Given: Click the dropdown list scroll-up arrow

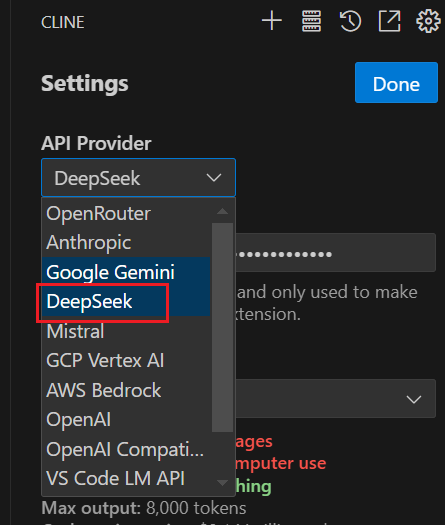Looking at the screenshot, I should click(x=222, y=211).
